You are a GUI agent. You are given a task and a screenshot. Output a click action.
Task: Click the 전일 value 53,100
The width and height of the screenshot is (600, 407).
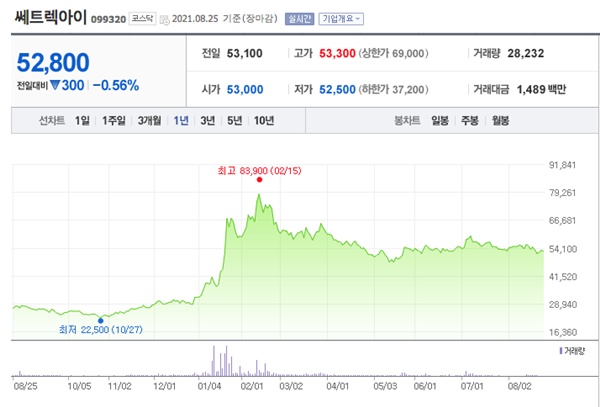click(245, 54)
